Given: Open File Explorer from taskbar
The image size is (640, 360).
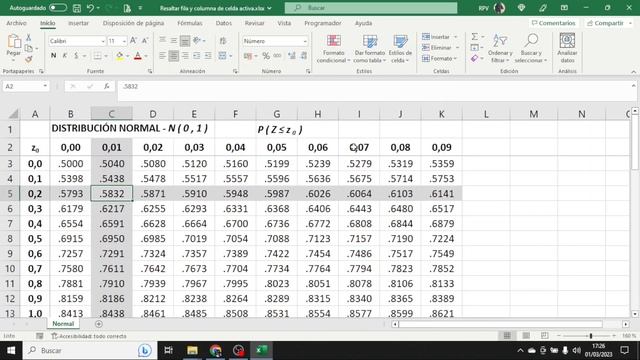Looking at the screenshot, I should pyautogui.click(x=192, y=350).
